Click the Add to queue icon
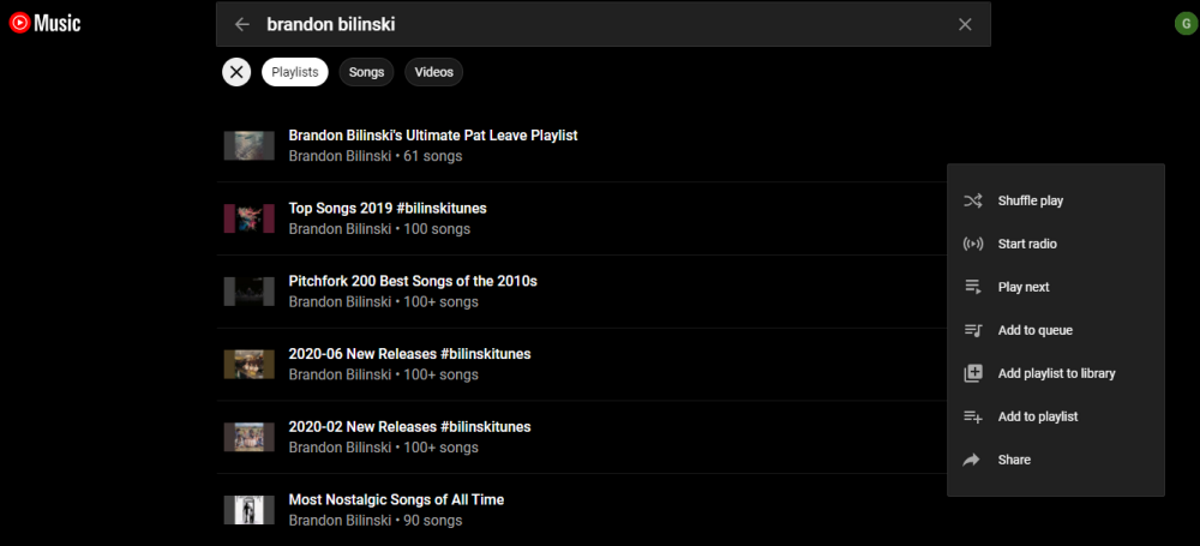Screen dimensions: 1200x546 972,330
